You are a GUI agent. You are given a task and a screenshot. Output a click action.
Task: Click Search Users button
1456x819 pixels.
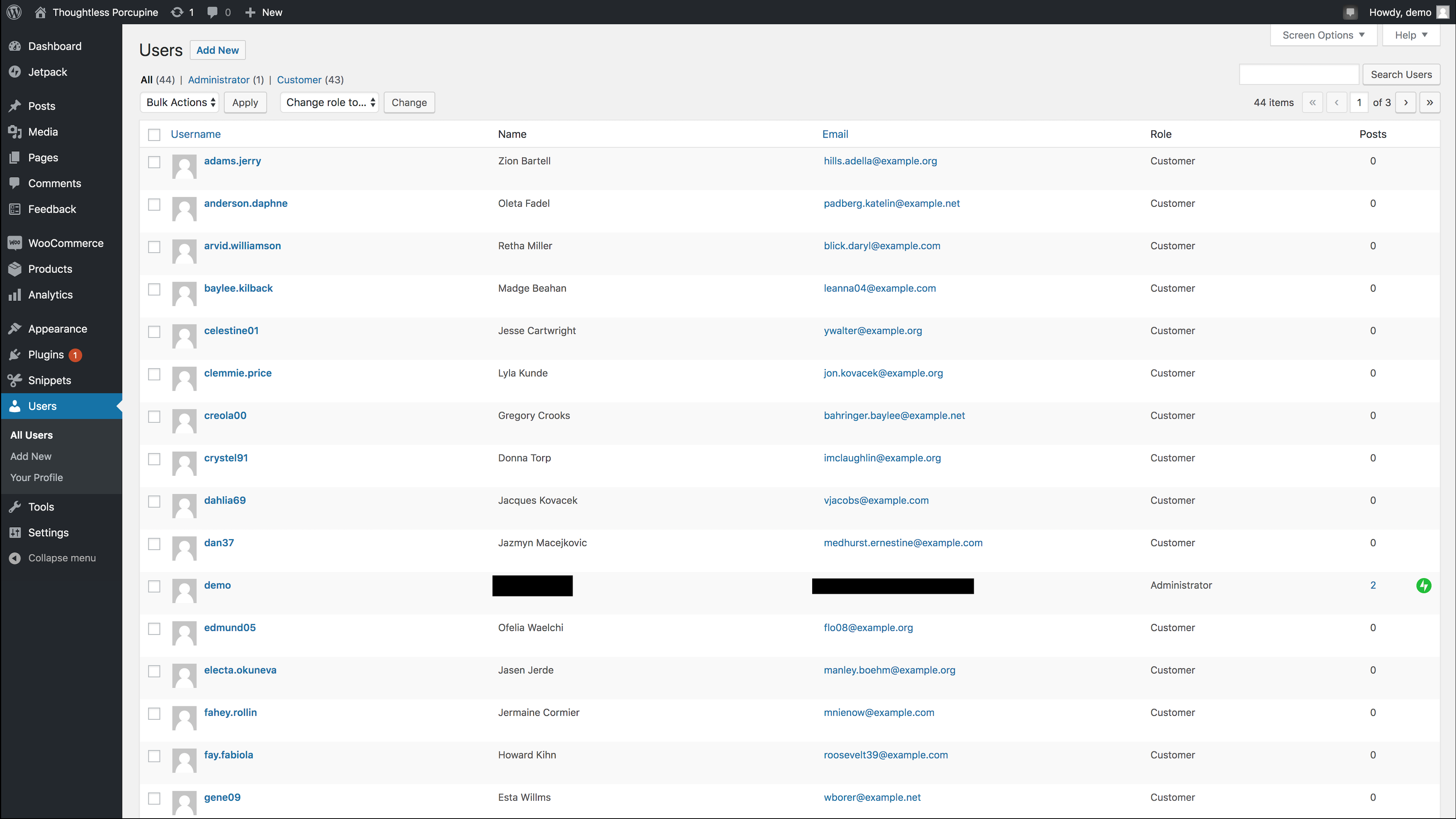[1401, 74]
